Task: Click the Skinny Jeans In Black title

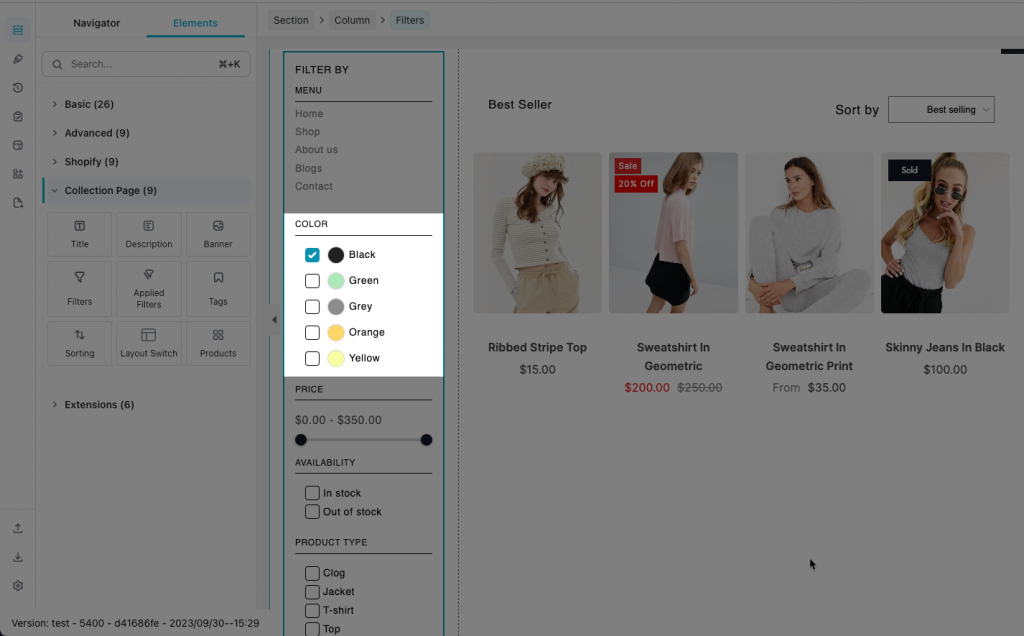Action: (945, 347)
